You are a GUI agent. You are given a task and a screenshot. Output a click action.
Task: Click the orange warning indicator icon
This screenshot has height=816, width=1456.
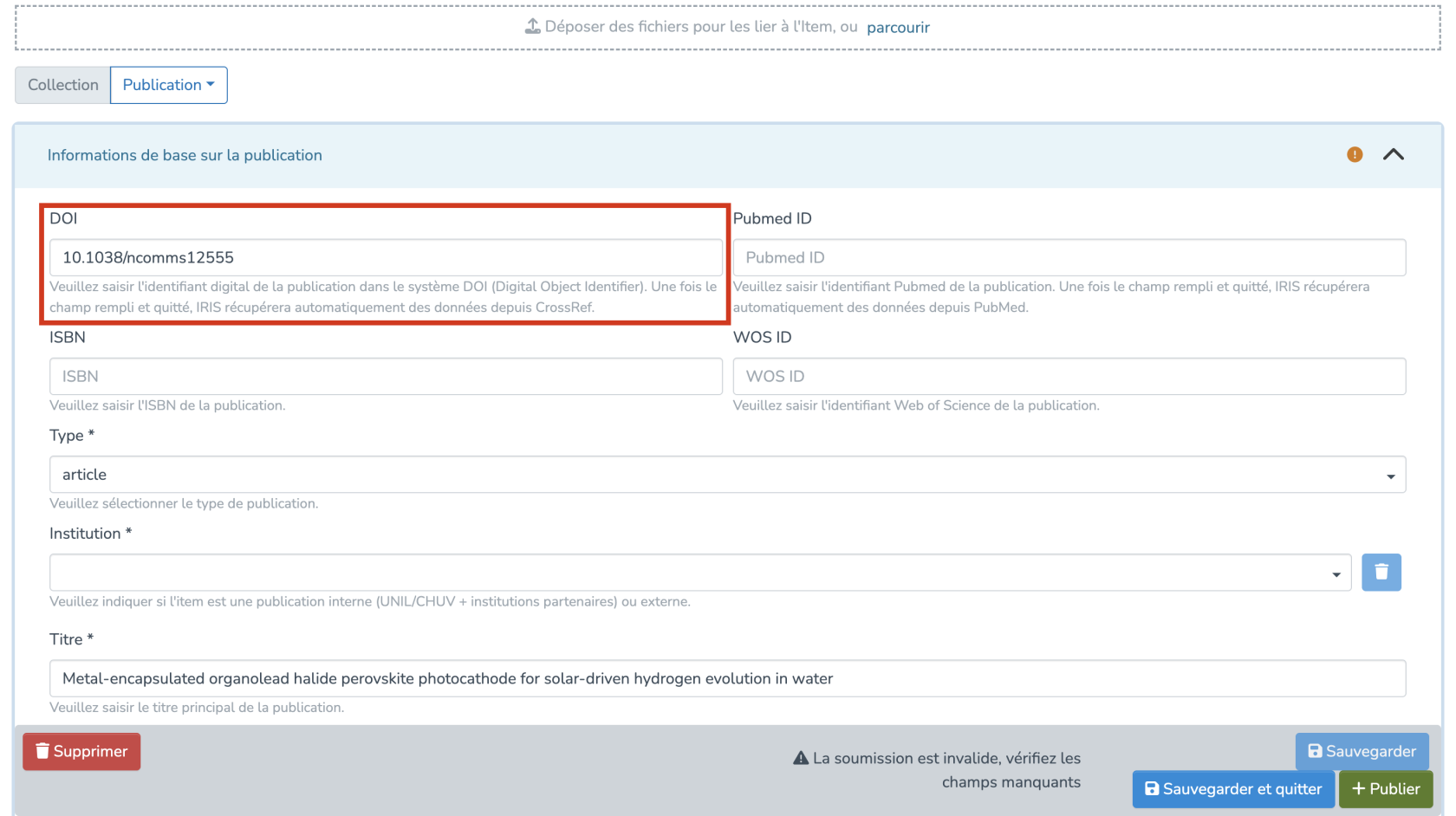click(1355, 155)
